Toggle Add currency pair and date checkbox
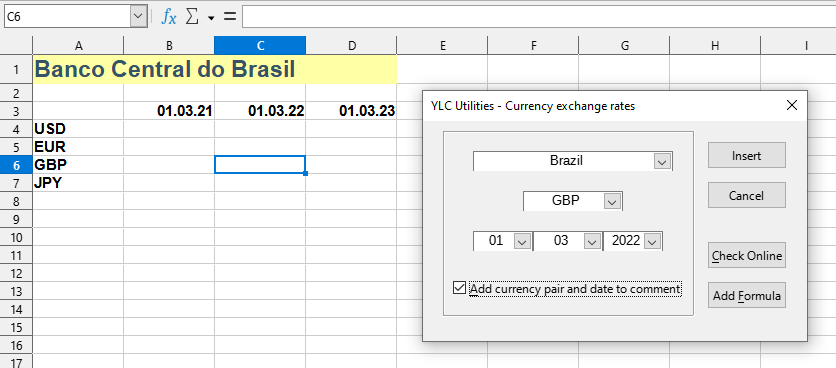Image resolution: width=836 pixels, height=368 pixels. point(459,289)
